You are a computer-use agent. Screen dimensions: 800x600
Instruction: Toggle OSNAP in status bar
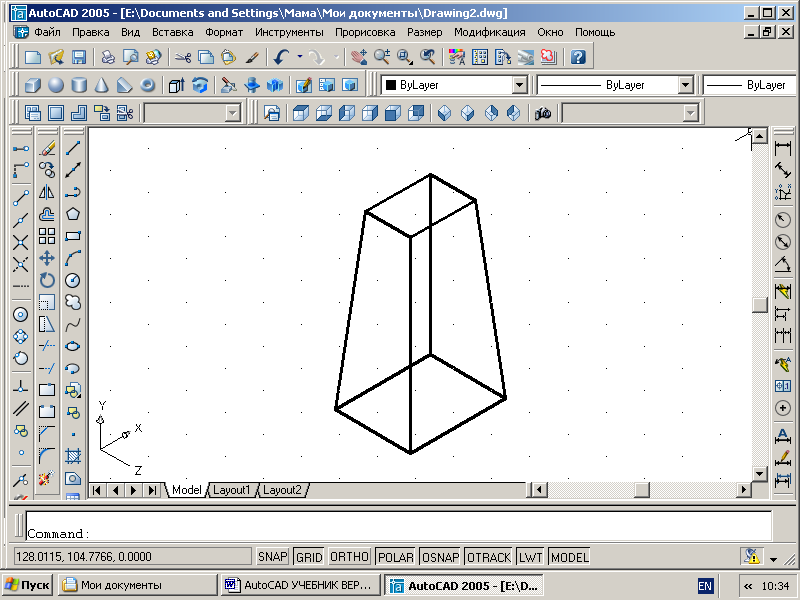coord(440,557)
